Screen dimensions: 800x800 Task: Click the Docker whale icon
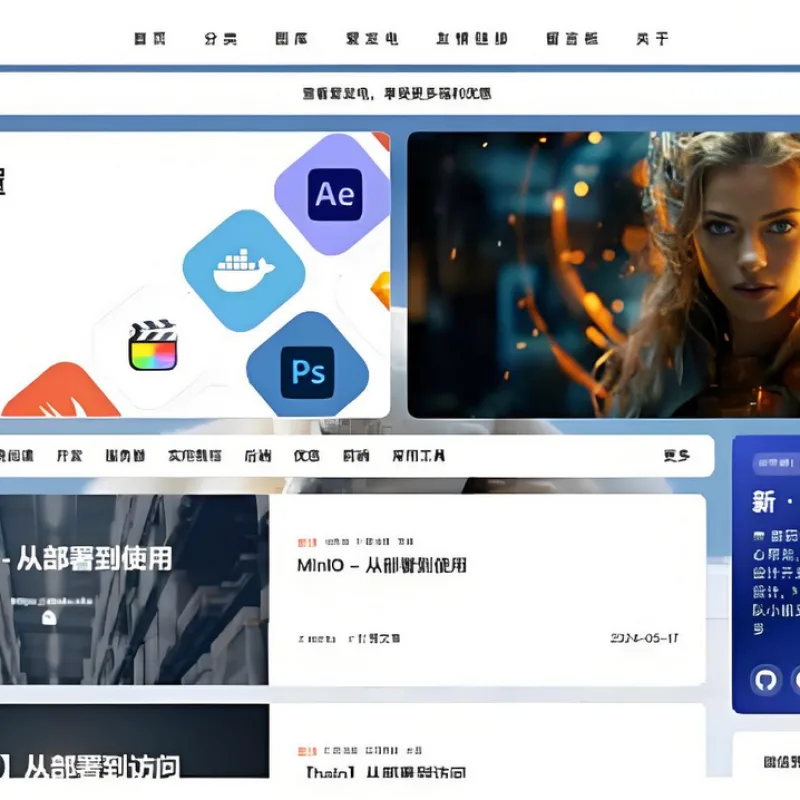(244, 270)
